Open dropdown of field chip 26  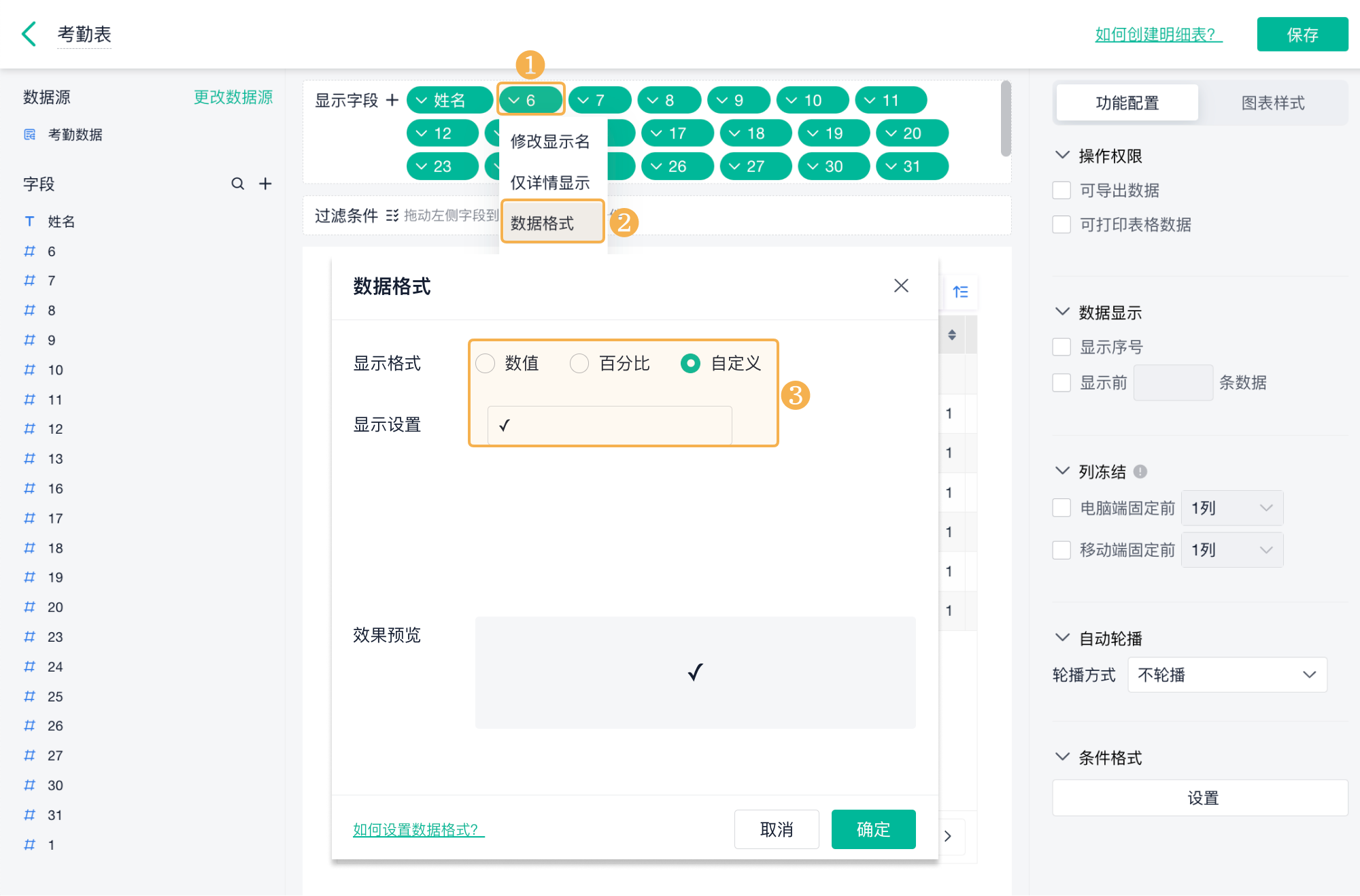(x=656, y=167)
